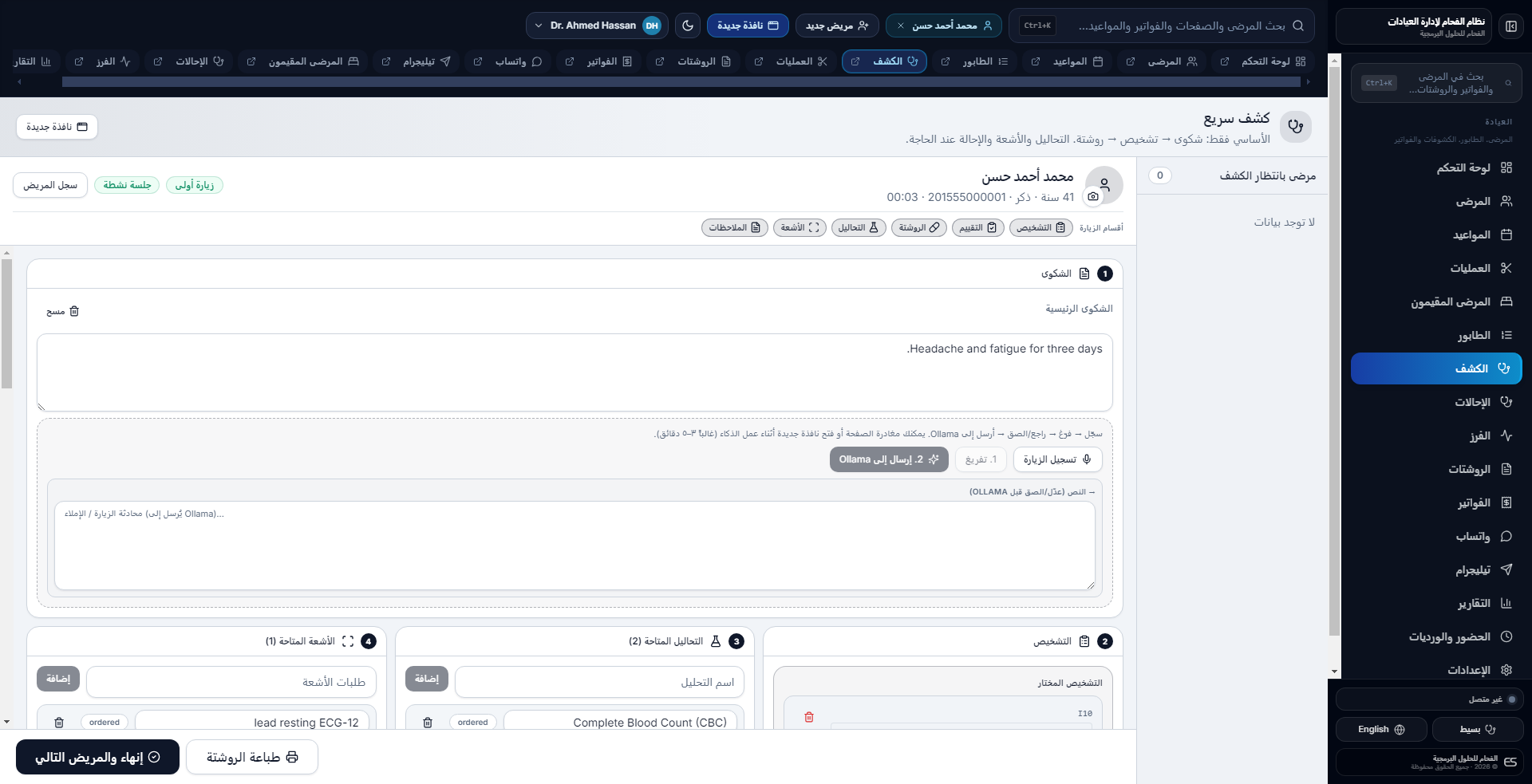This screenshot has width=1532, height=784.
Task: Delete lead resting ECG-12 imaging row
Action: pyautogui.click(x=59, y=723)
